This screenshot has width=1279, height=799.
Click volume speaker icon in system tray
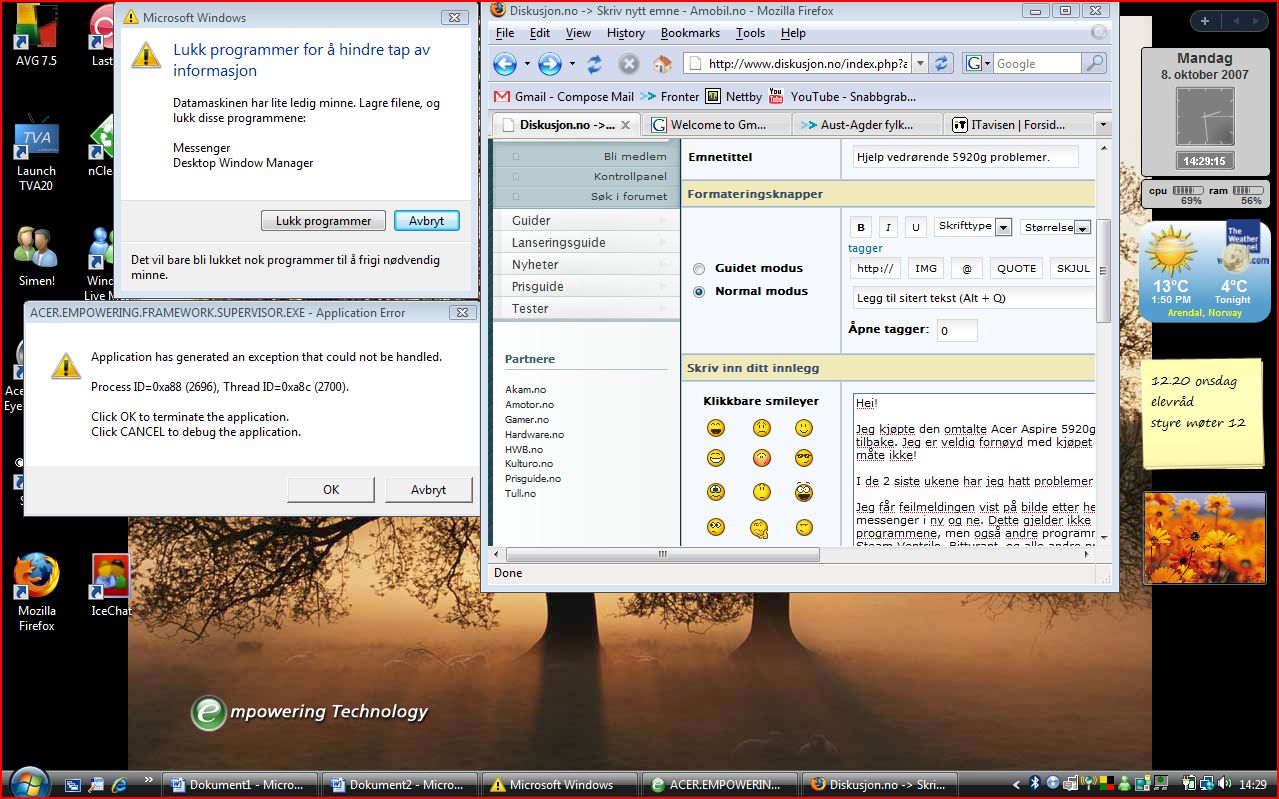tap(1225, 784)
